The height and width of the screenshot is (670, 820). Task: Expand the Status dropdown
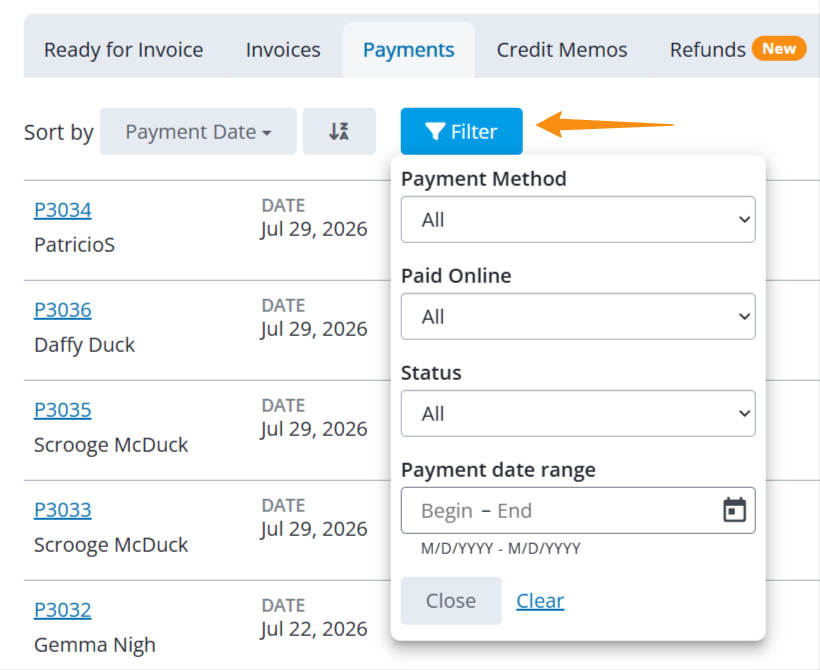pyautogui.click(x=578, y=413)
